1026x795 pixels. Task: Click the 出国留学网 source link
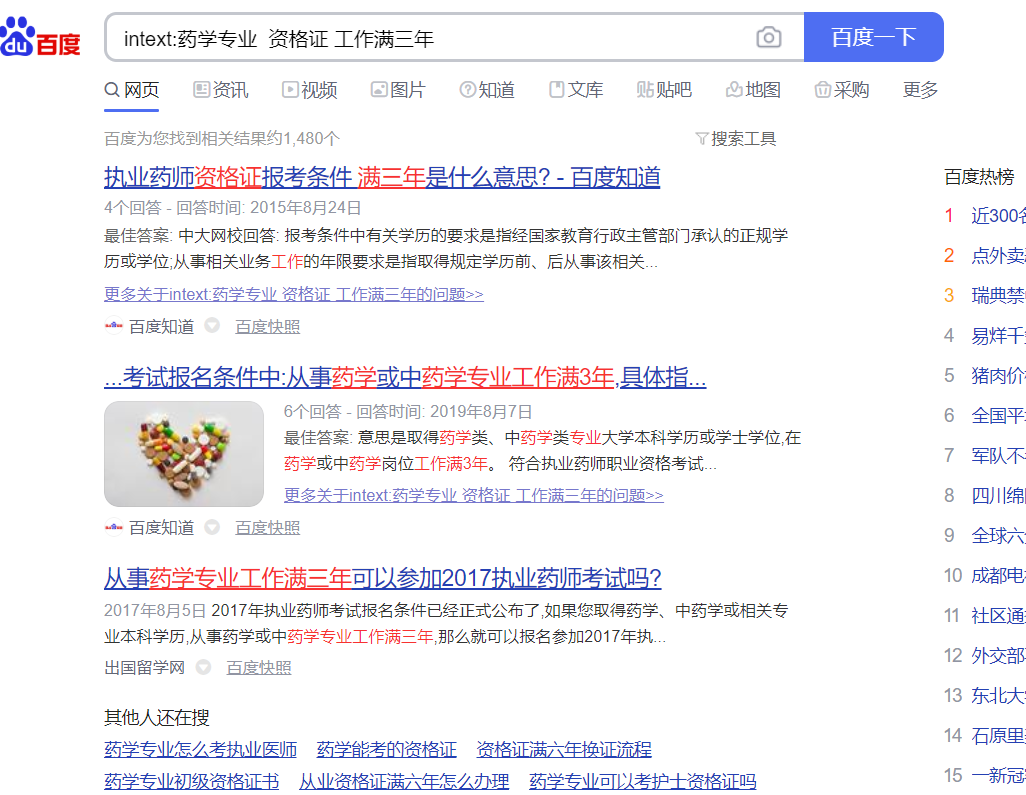click(x=145, y=667)
